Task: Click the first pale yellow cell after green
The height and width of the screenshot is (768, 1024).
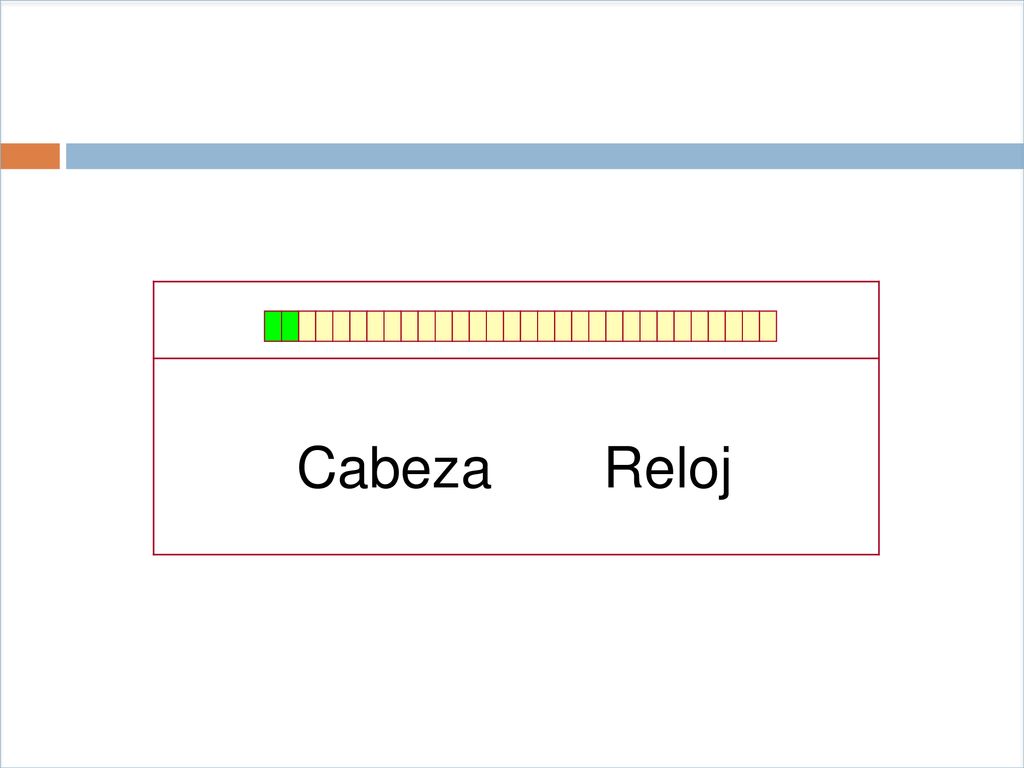Action: coord(307,326)
